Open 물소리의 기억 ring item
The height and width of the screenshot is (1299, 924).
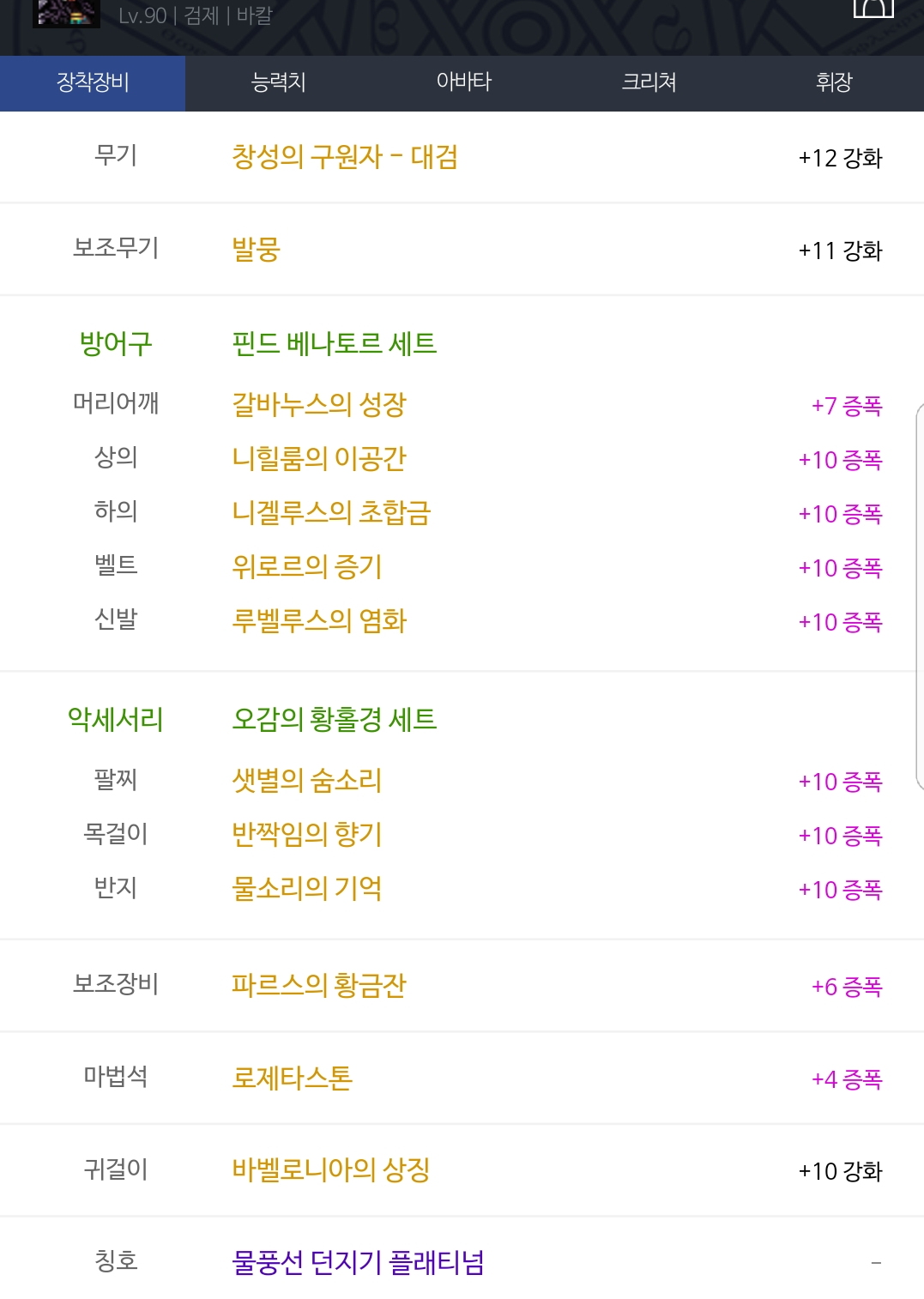[x=306, y=888]
